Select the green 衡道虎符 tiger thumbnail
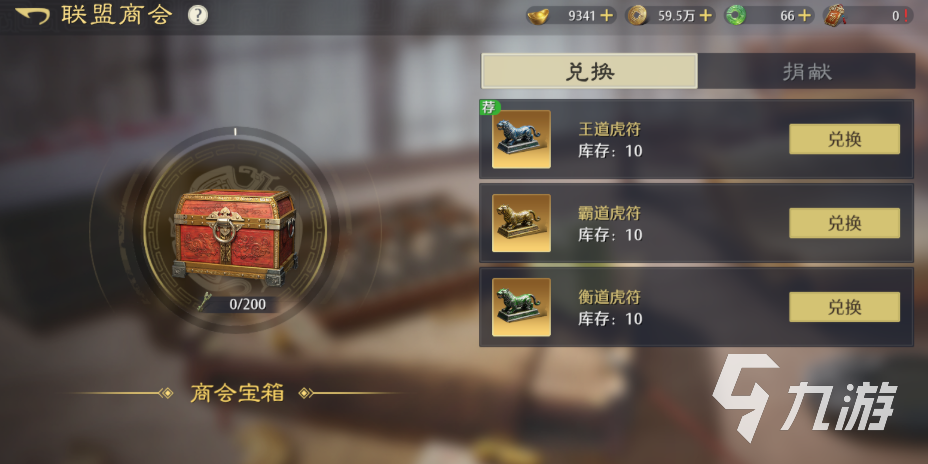 point(521,307)
